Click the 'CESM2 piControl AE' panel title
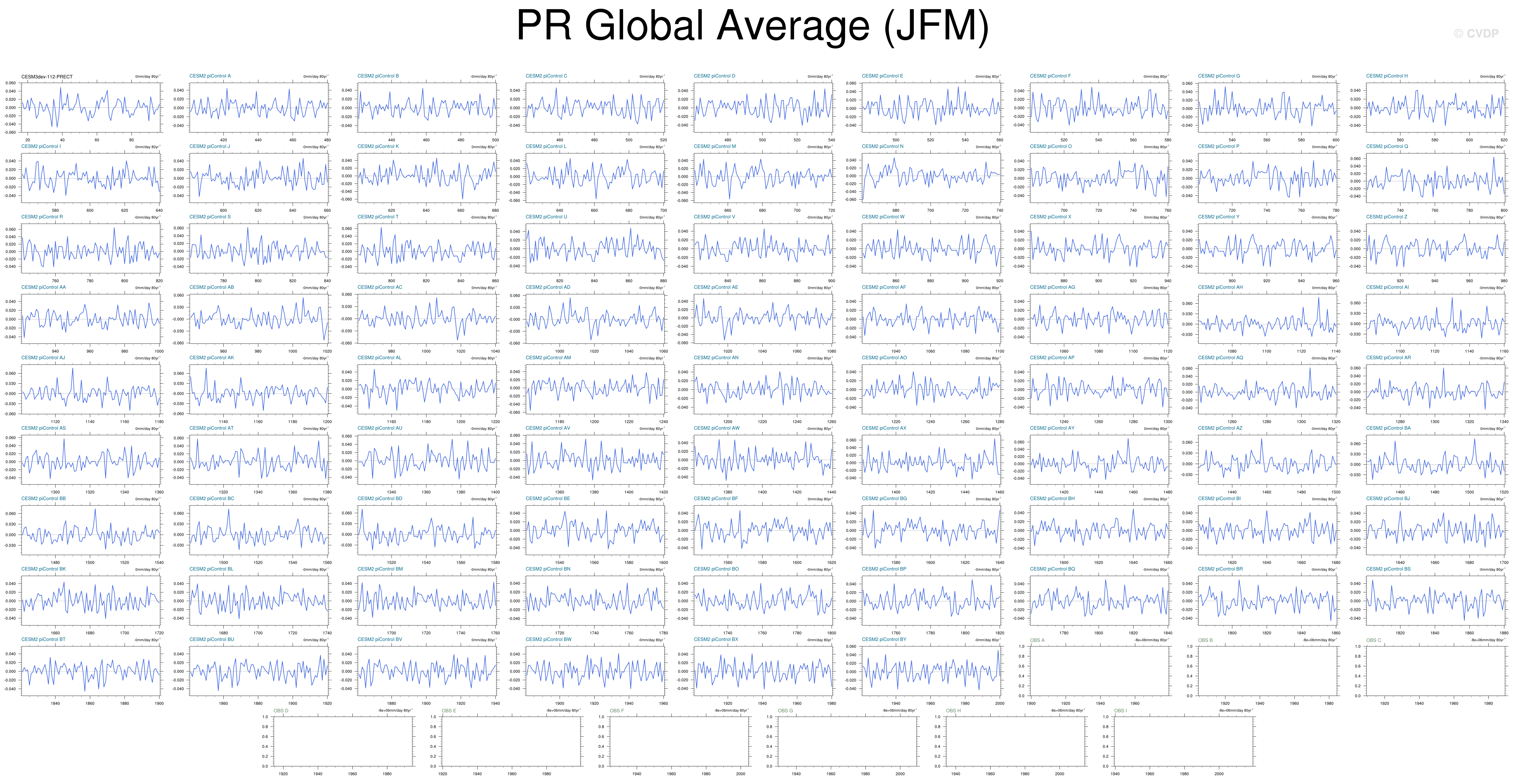 click(716, 287)
